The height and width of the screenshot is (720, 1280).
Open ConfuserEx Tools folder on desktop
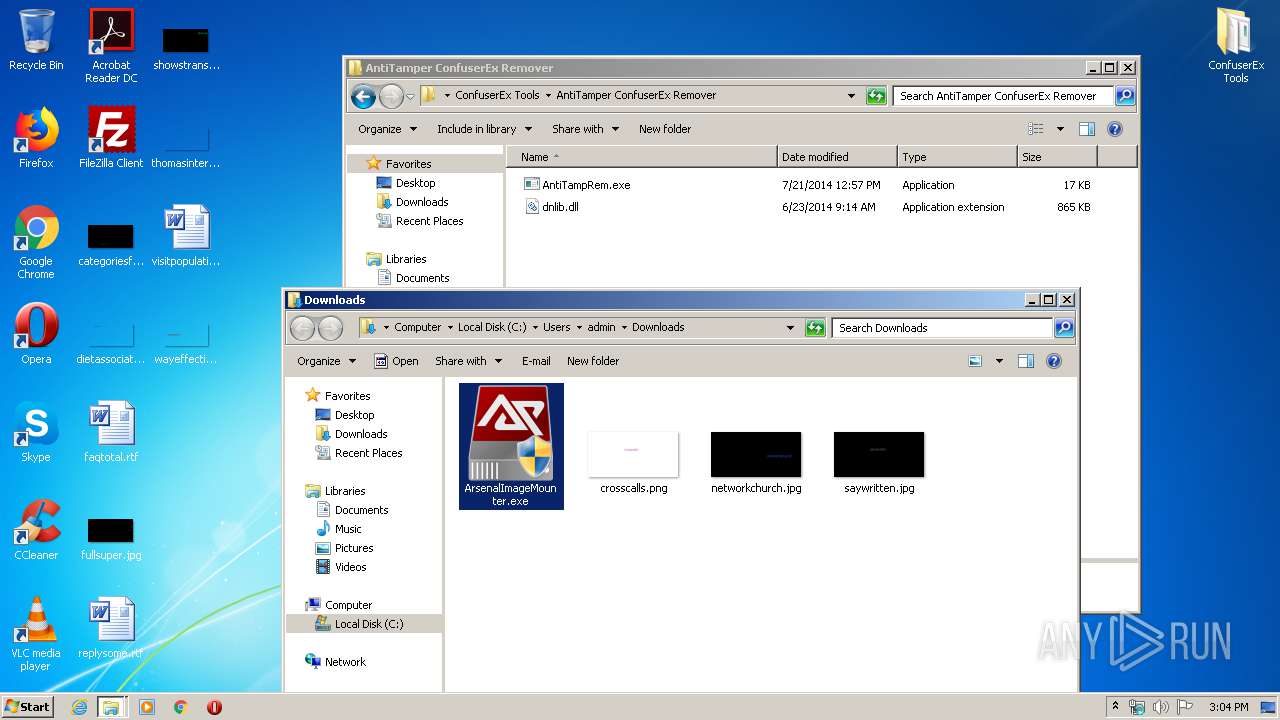1236,46
